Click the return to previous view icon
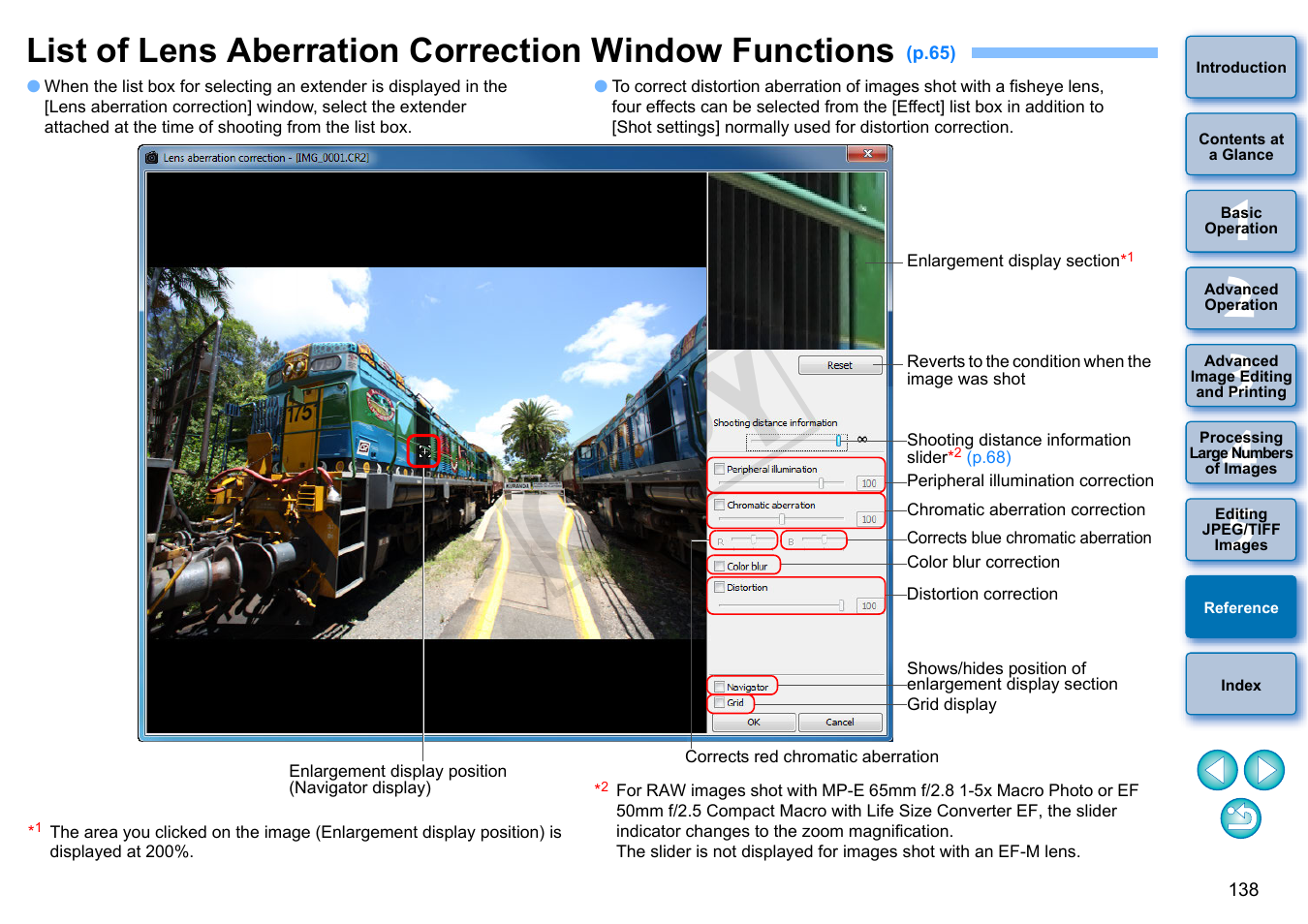The height and width of the screenshot is (924, 1308). pyautogui.click(x=1240, y=818)
